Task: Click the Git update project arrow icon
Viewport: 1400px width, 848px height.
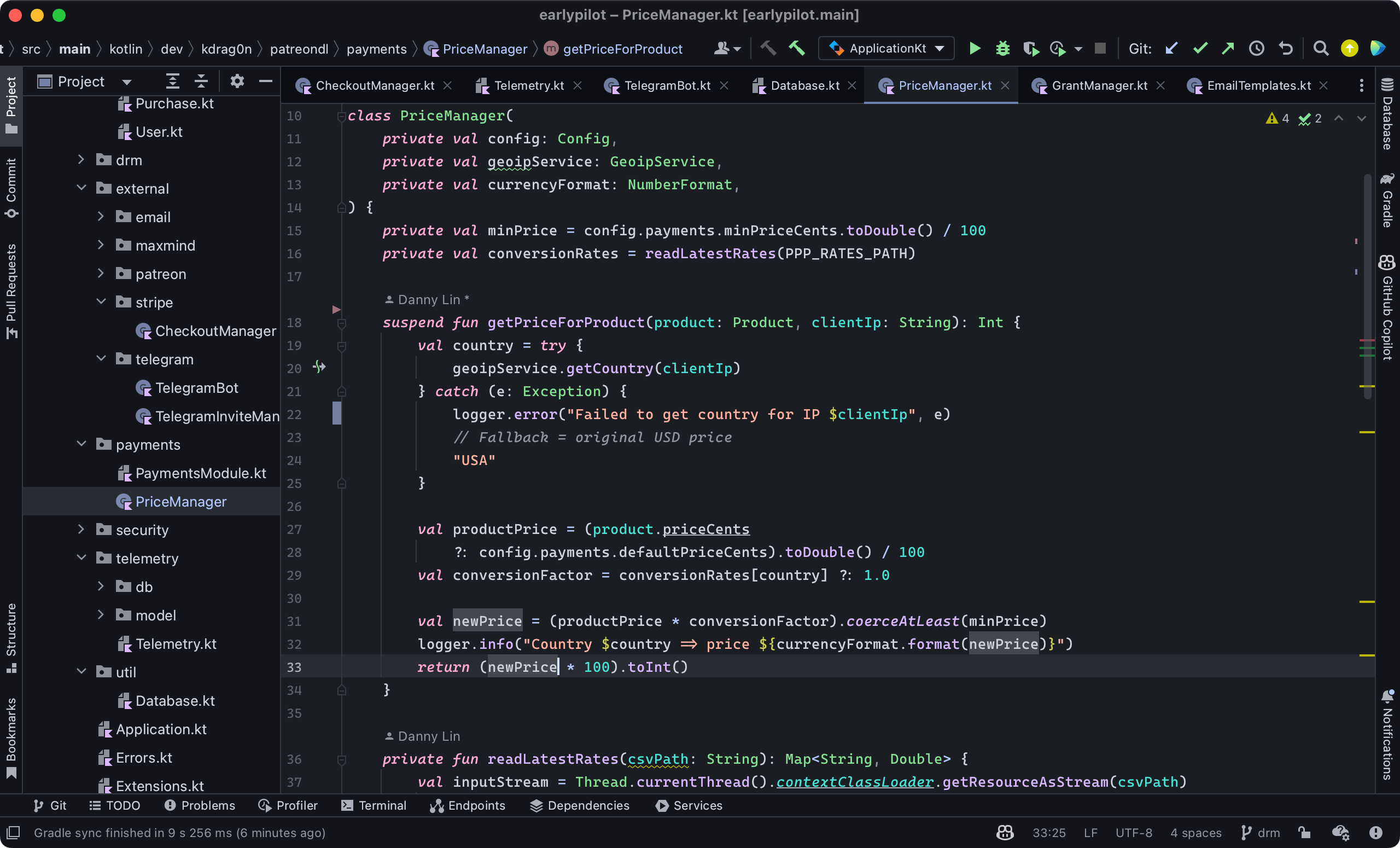Action: (1171, 49)
